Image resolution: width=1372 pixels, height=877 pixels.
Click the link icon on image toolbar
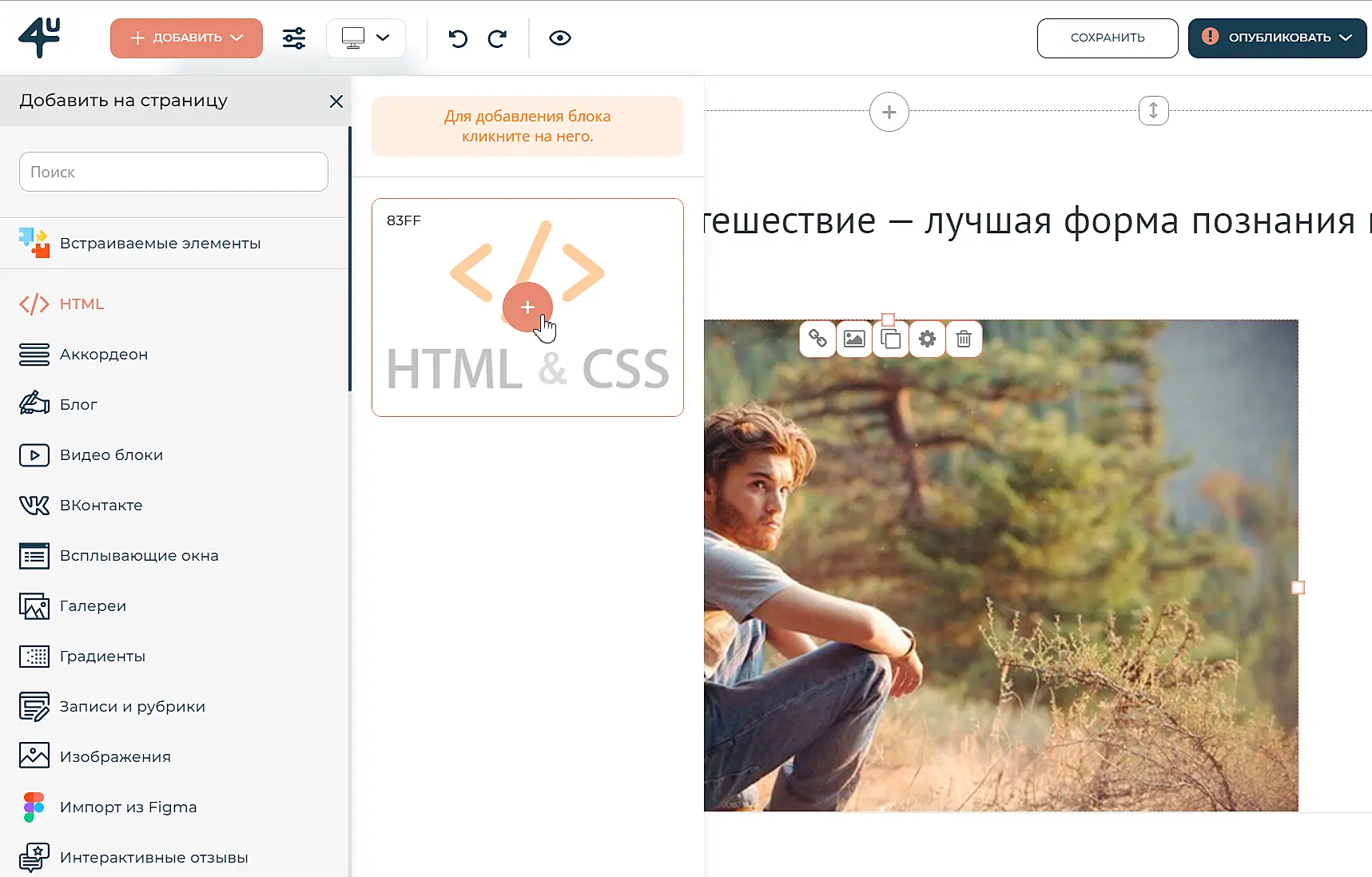(817, 339)
